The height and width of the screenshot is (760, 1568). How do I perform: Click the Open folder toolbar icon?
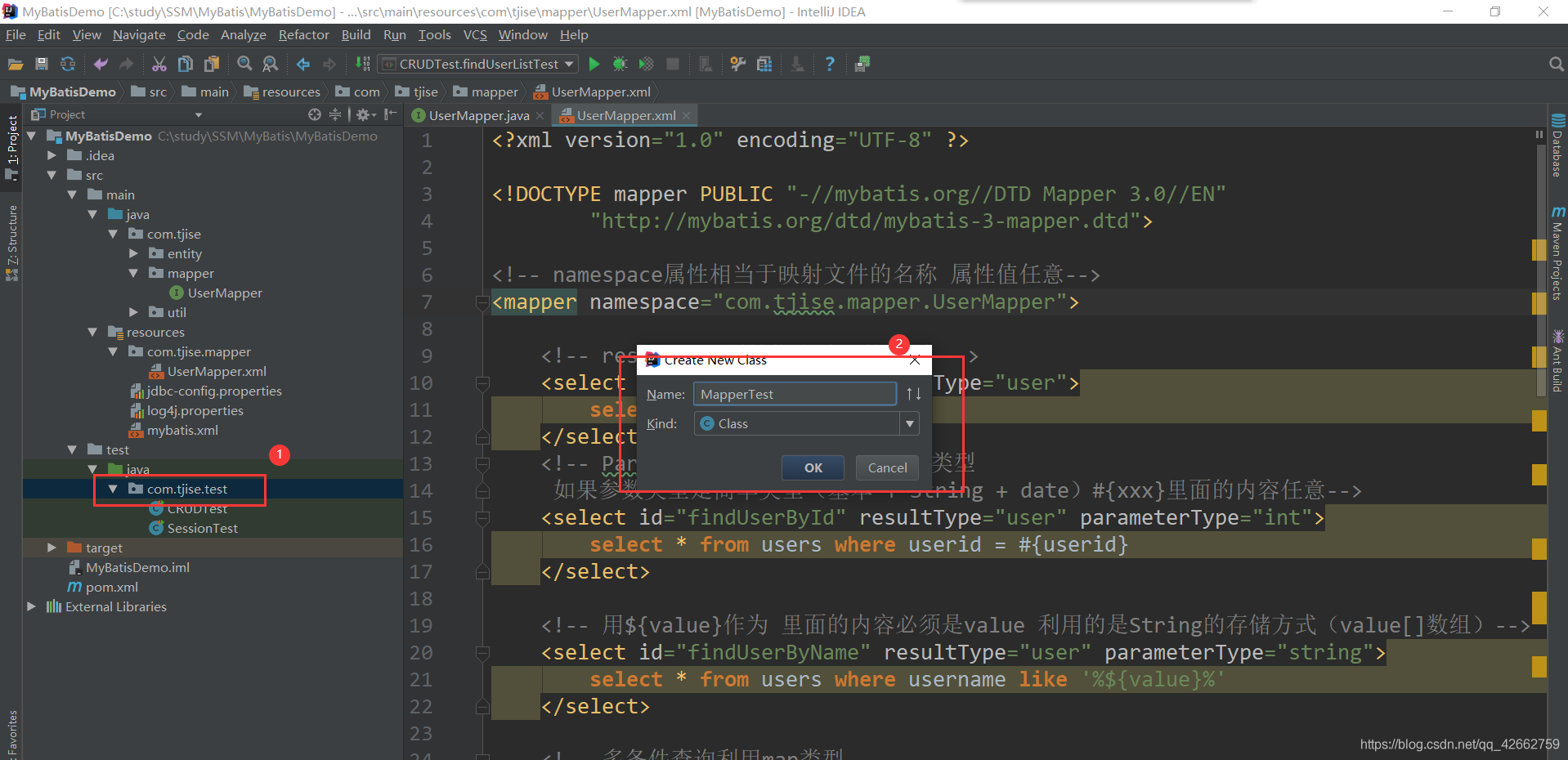coord(16,64)
